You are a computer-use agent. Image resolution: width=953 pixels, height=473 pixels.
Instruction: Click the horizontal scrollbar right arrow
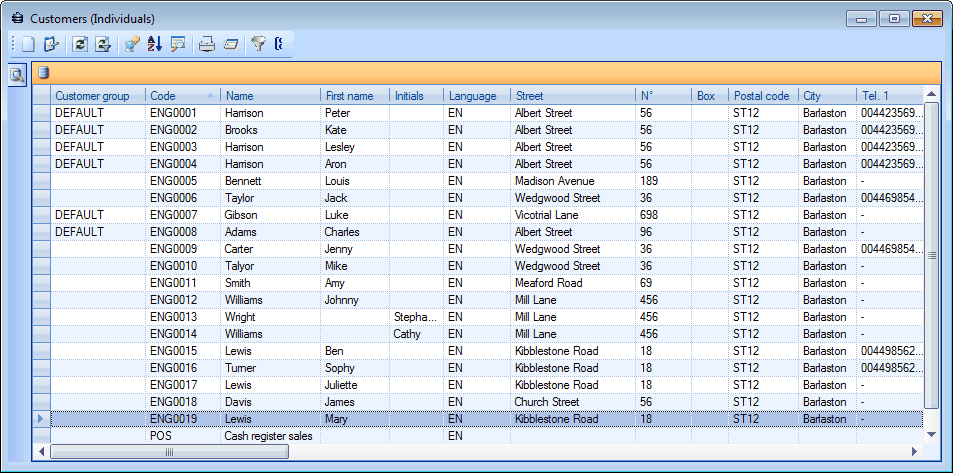click(915, 452)
